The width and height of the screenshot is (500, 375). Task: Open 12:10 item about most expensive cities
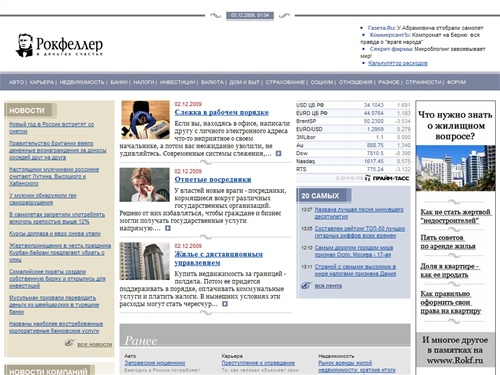(354, 251)
